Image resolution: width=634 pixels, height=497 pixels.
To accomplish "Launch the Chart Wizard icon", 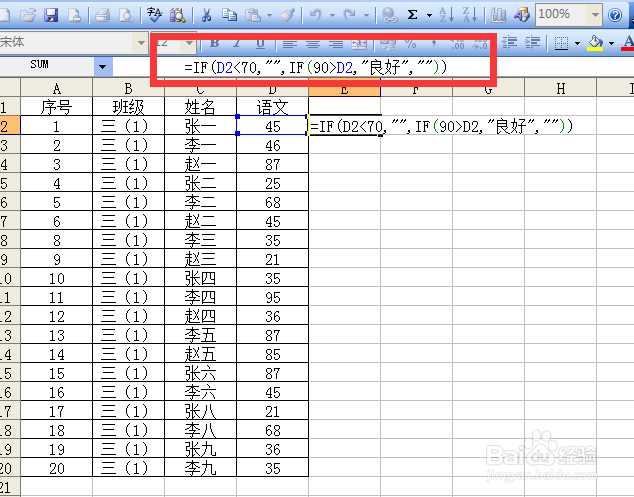I will point(499,15).
